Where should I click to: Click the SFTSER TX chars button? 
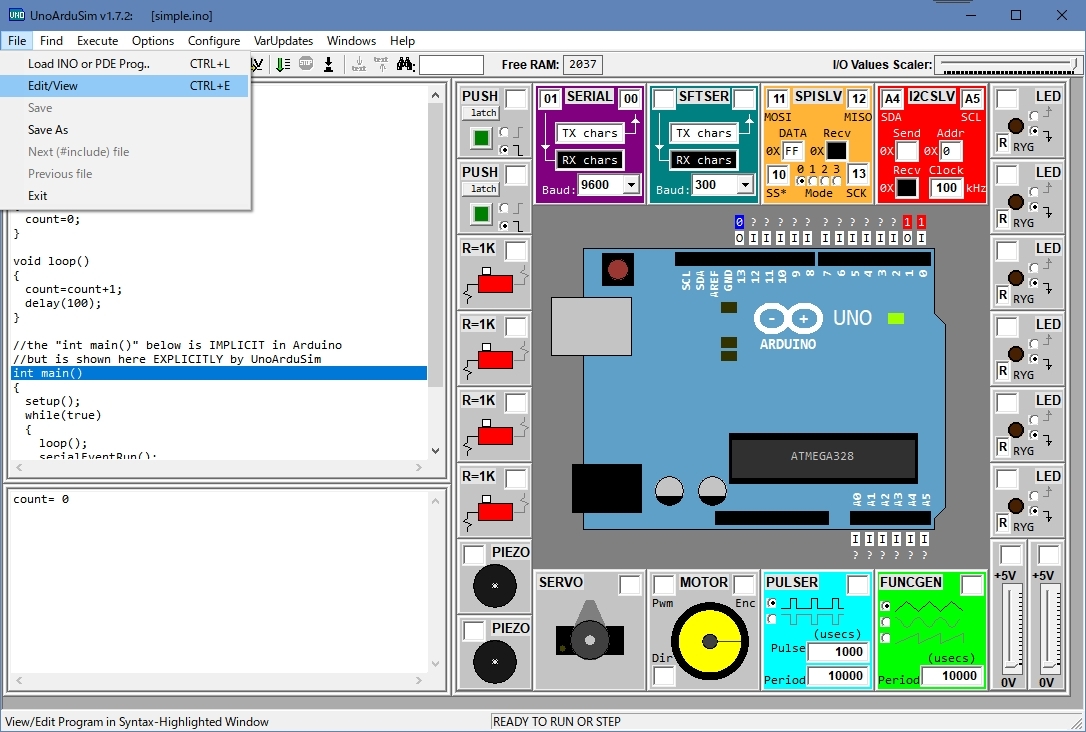pos(704,133)
